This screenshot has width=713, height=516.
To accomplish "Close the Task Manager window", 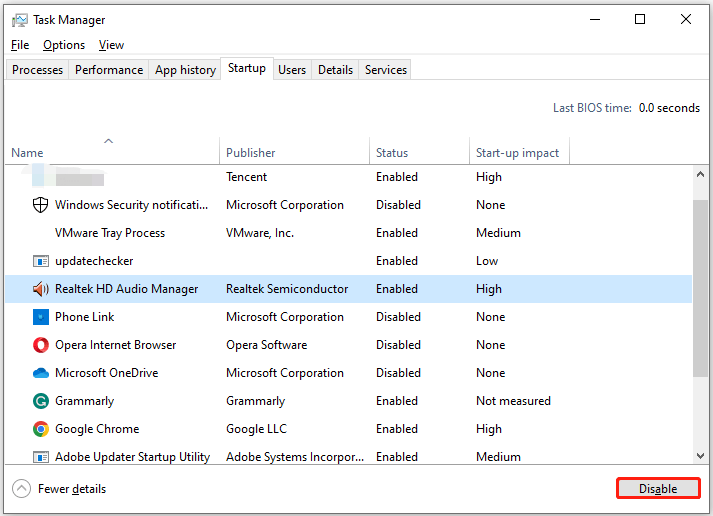I will click(x=686, y=20).
